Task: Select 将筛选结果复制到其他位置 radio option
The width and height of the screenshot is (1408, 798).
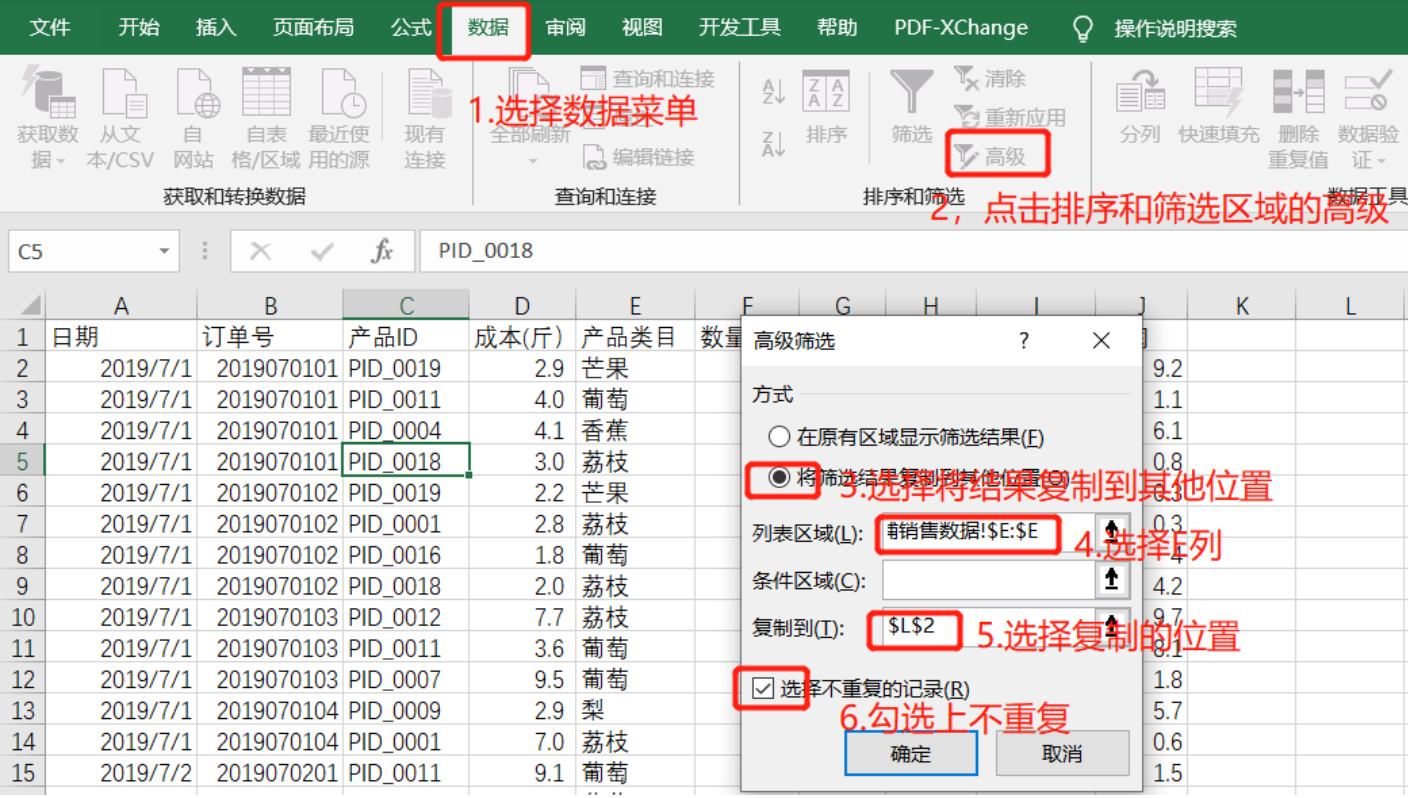Action: 779,478
